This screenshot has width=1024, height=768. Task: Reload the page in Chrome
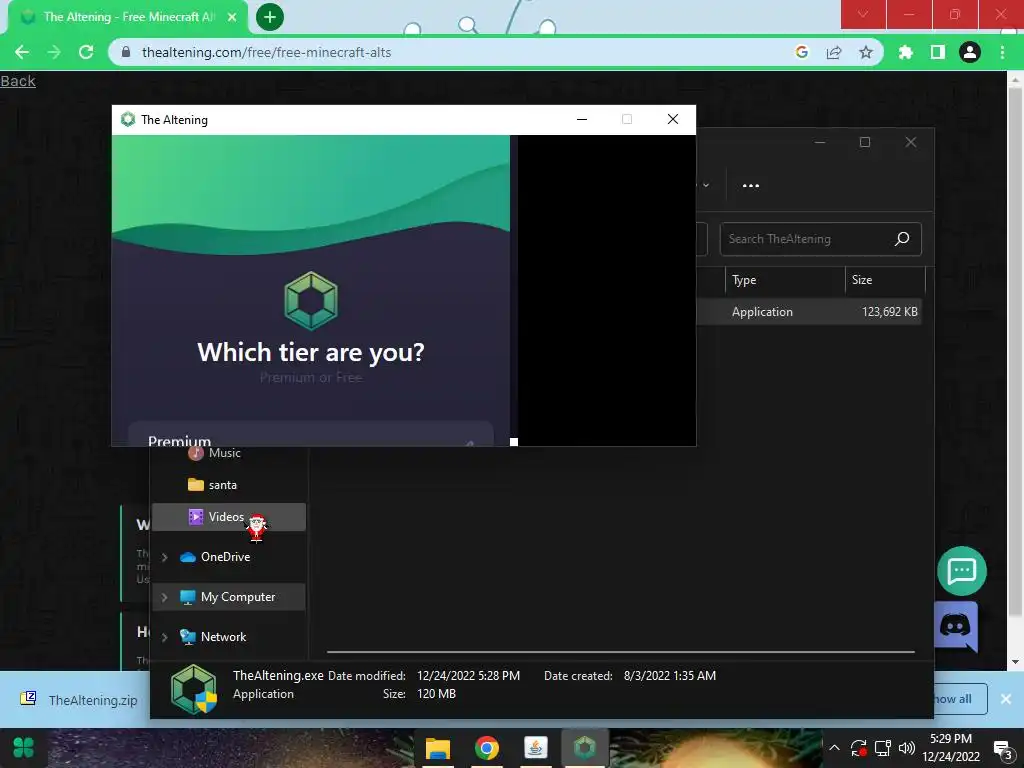(86, 52)
